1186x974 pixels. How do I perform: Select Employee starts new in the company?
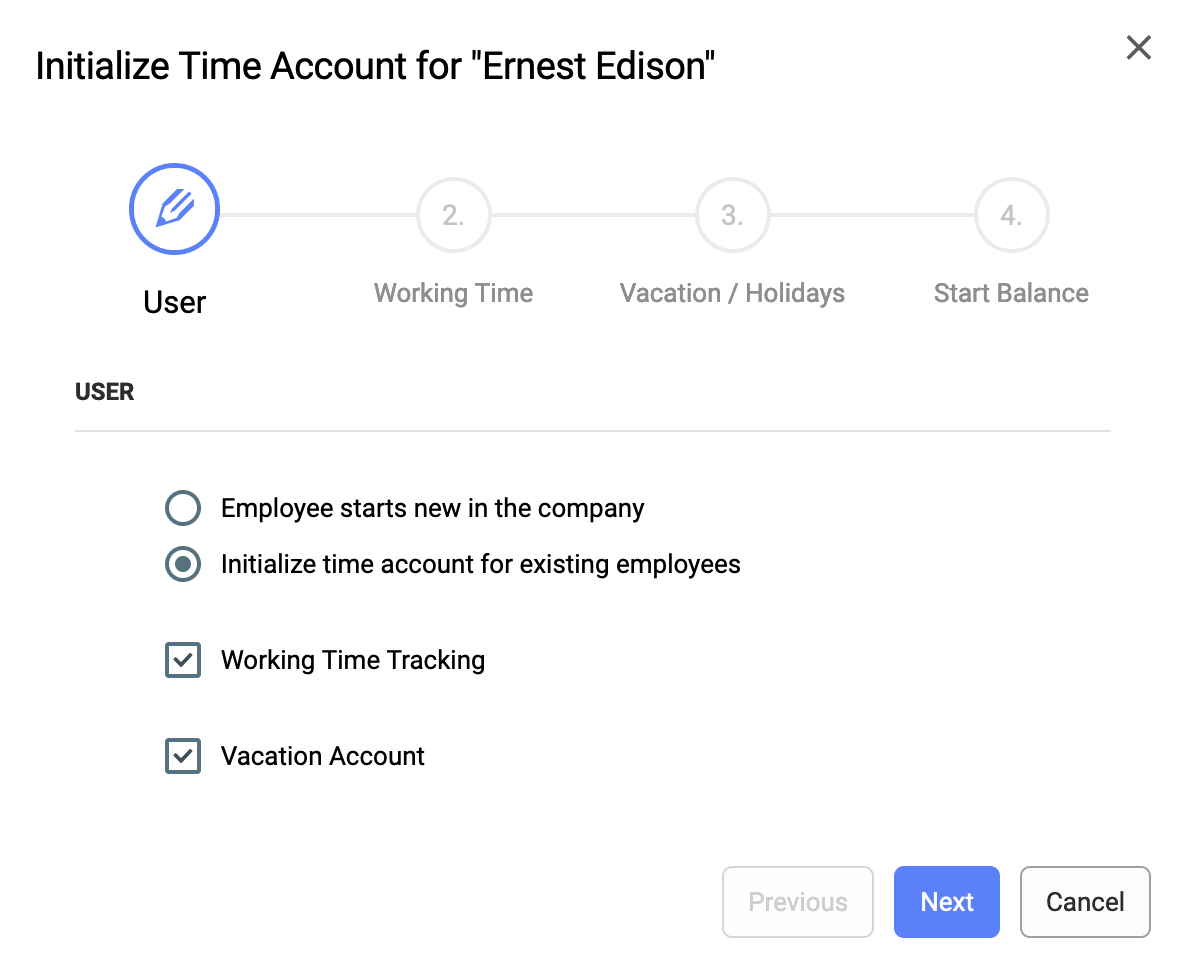(183, 507)
